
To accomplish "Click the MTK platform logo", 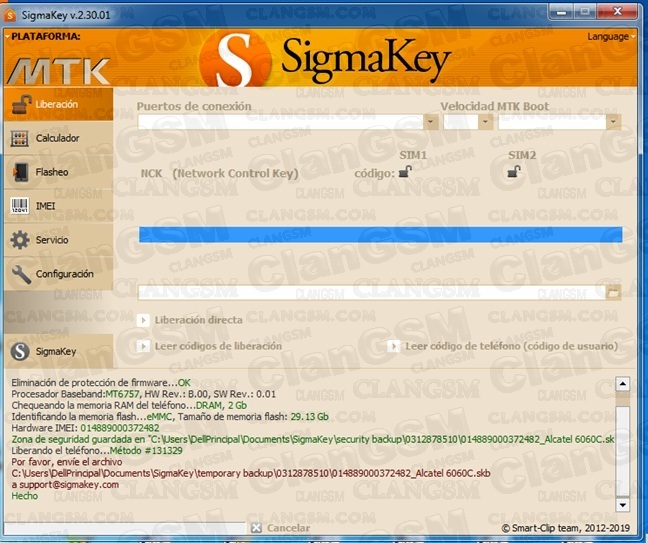I will tap(58, 71).
